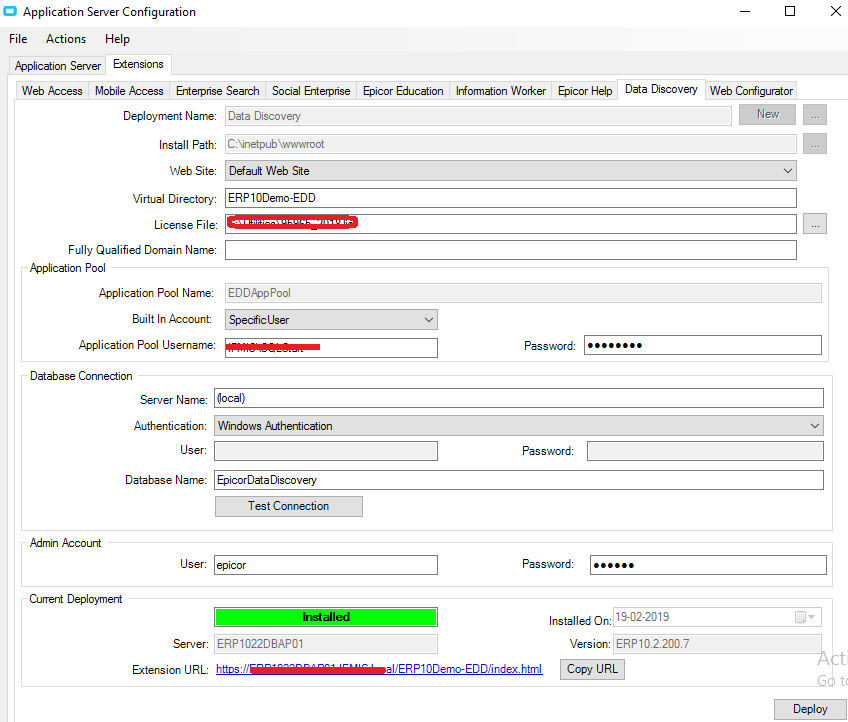Click the database Server Name field
This screenshot has height=722, width=848.
[519, 398]
